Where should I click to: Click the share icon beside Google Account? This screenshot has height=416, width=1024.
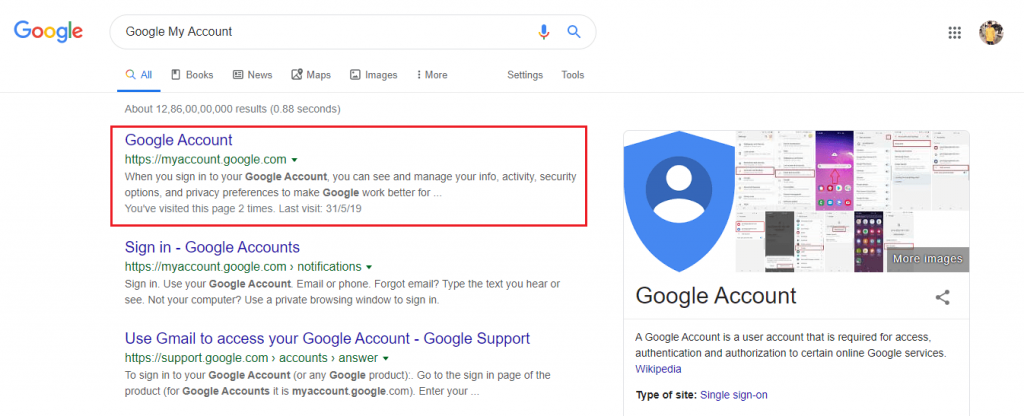[x=942, y=297]
